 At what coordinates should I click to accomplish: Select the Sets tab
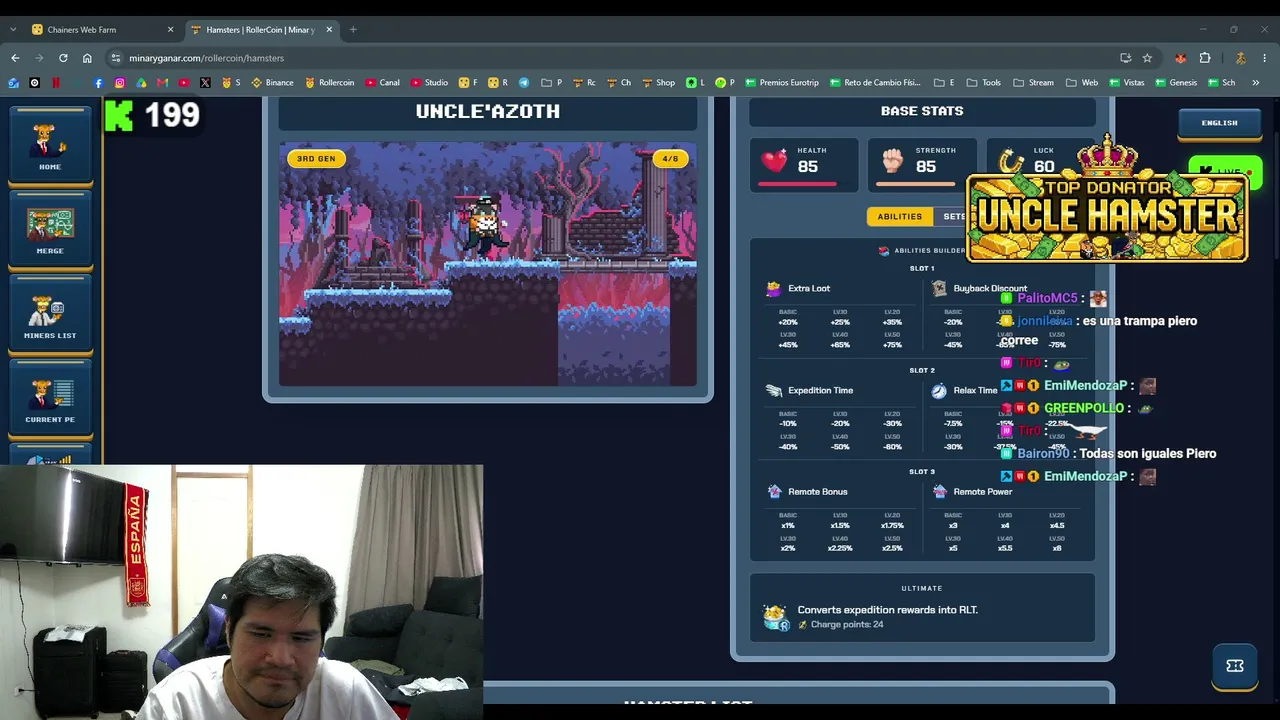click(x=954, y=217)
